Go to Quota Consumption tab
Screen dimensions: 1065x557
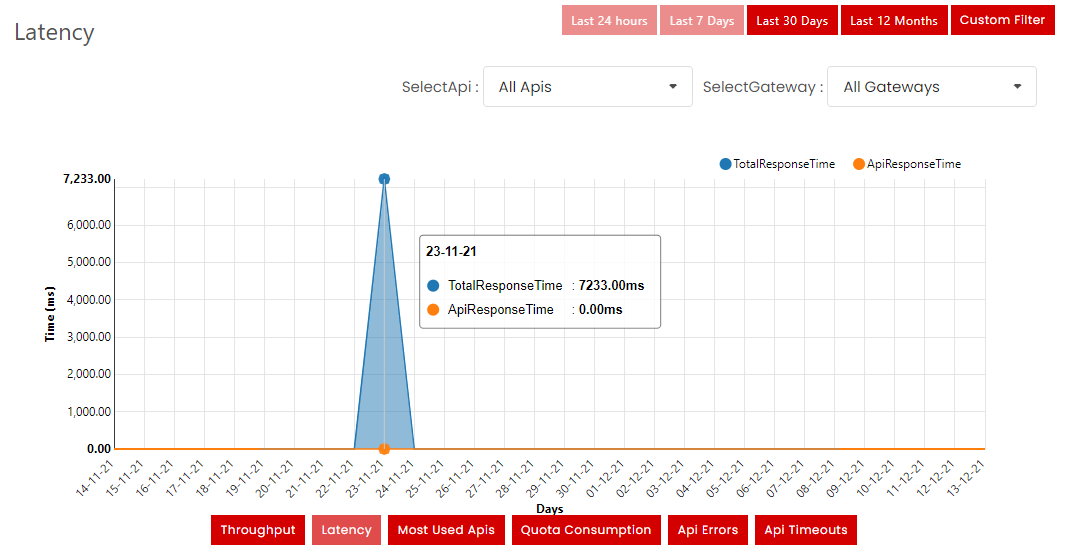(586, 530)
